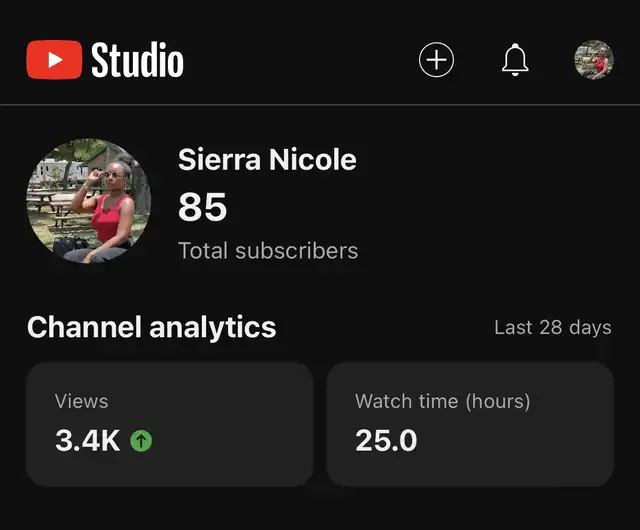The width and height of the screenshot is (640, 530).
Task: Tap the red YouTube play icon
Action: [54, 60]
